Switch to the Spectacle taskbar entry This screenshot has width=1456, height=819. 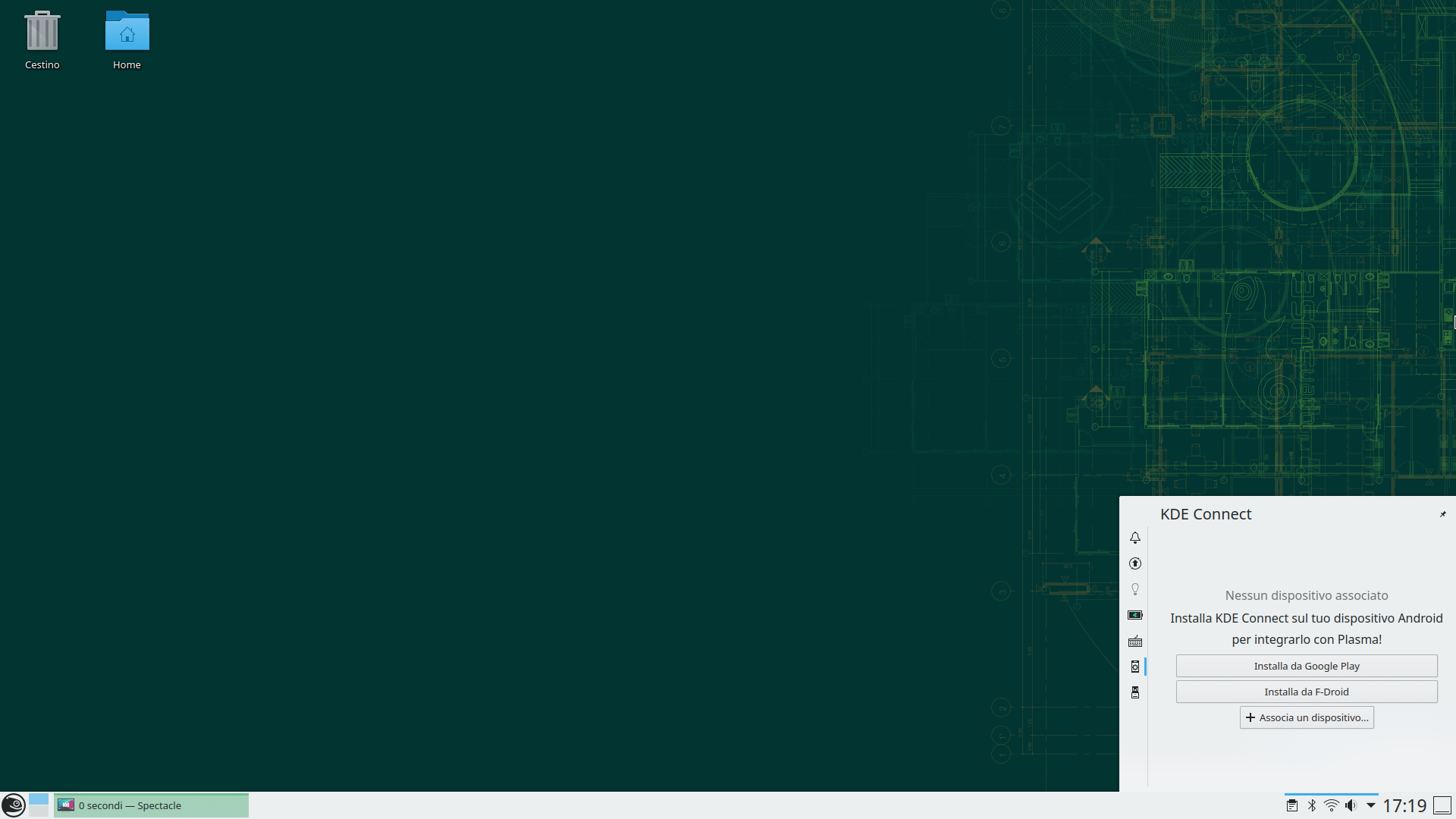point(151,805)
